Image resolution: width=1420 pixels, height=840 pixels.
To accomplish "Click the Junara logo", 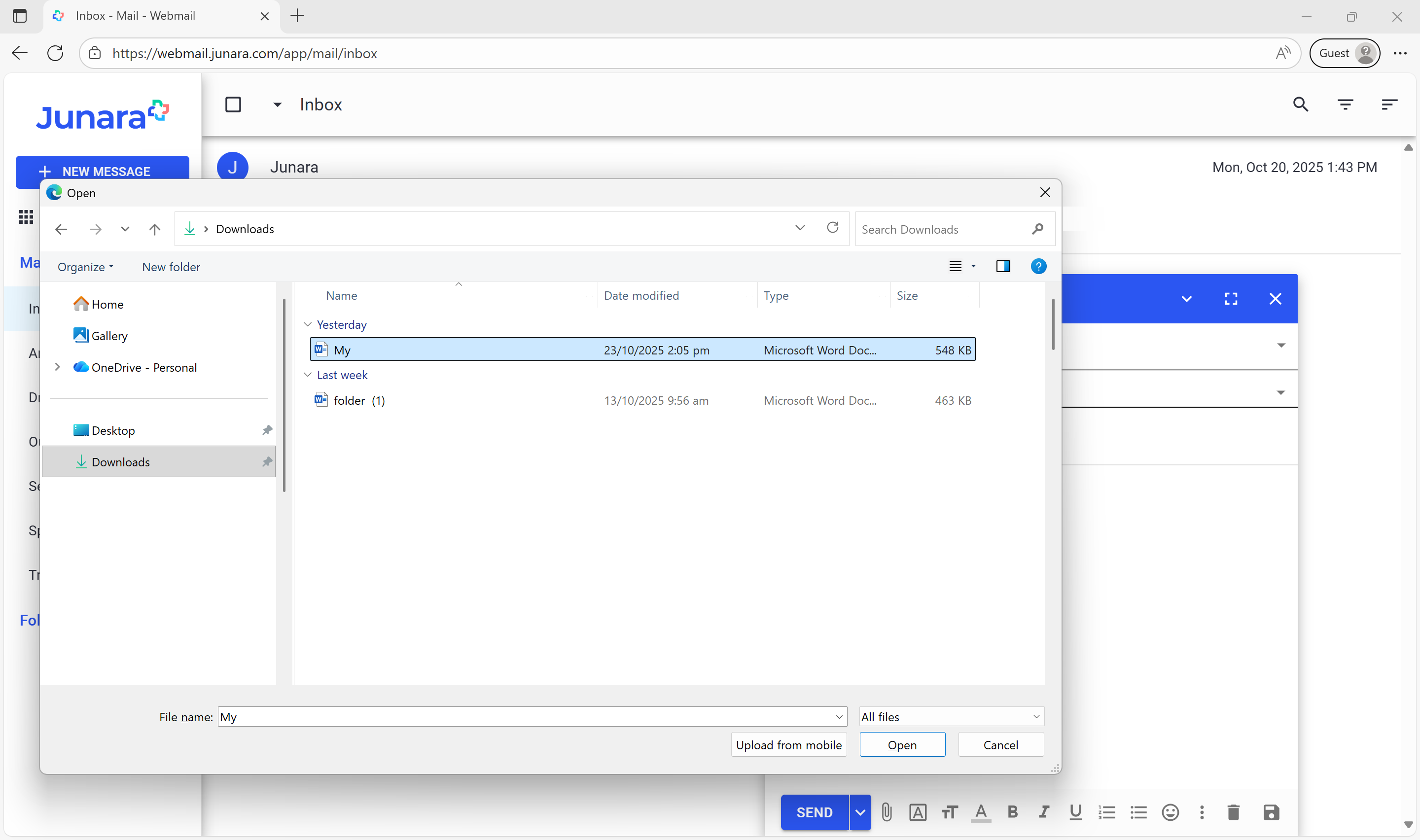I will 103,115.
